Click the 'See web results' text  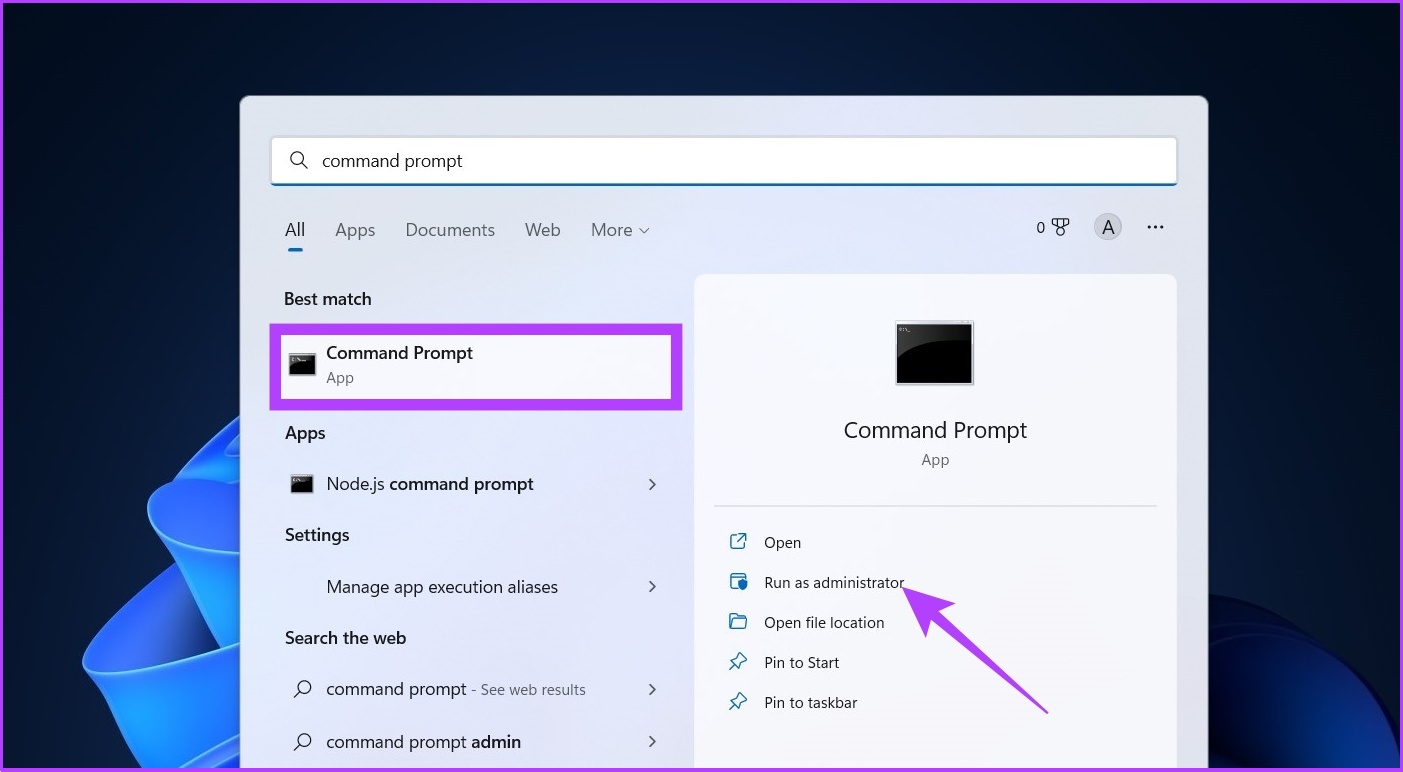click(533, 690)
